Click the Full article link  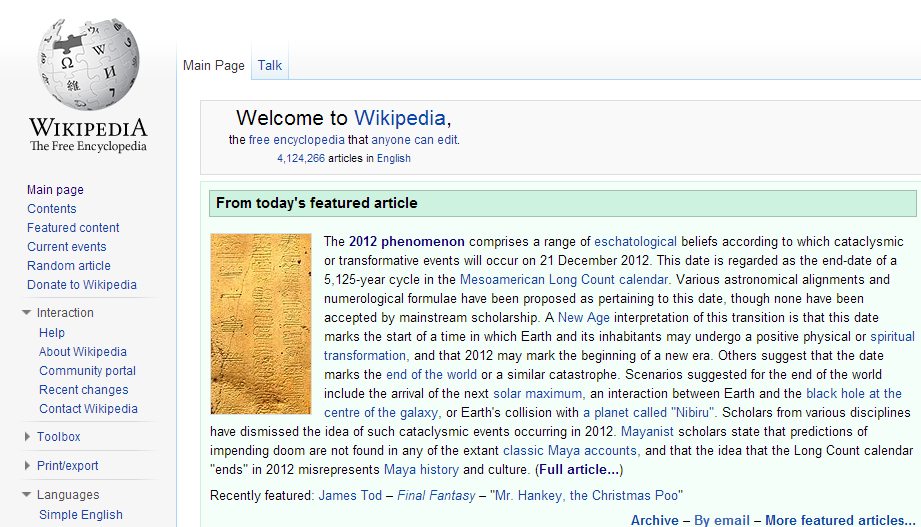tap(579, 470)
